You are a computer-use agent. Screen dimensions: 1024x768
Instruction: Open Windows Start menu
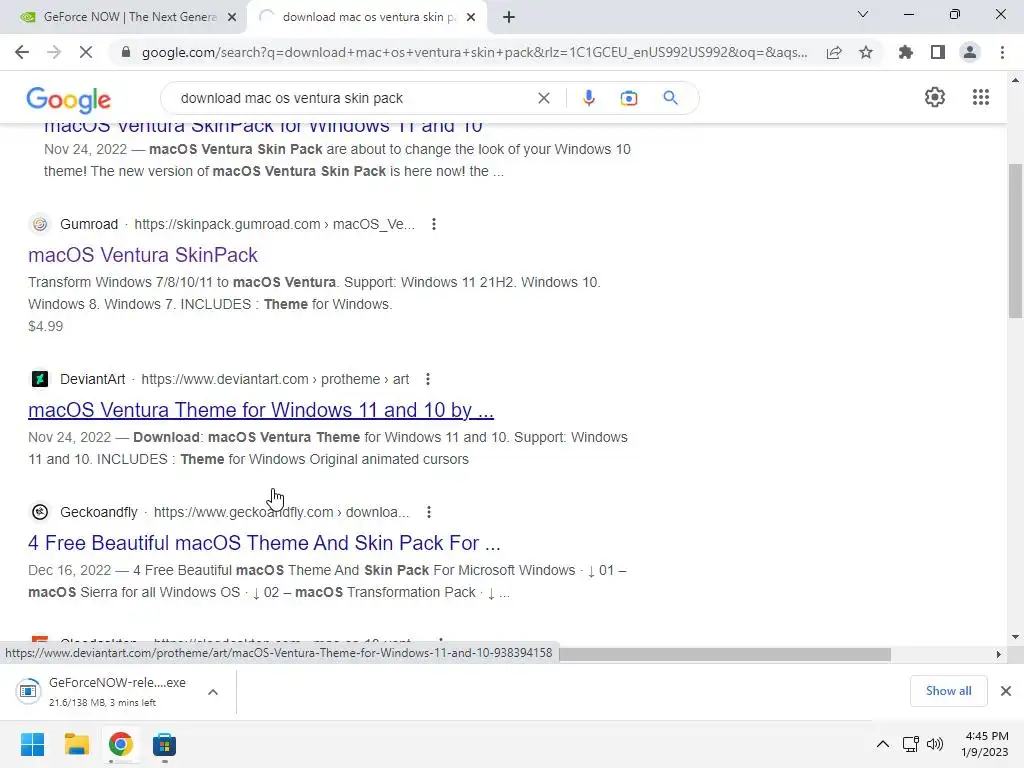coord(32,744)
